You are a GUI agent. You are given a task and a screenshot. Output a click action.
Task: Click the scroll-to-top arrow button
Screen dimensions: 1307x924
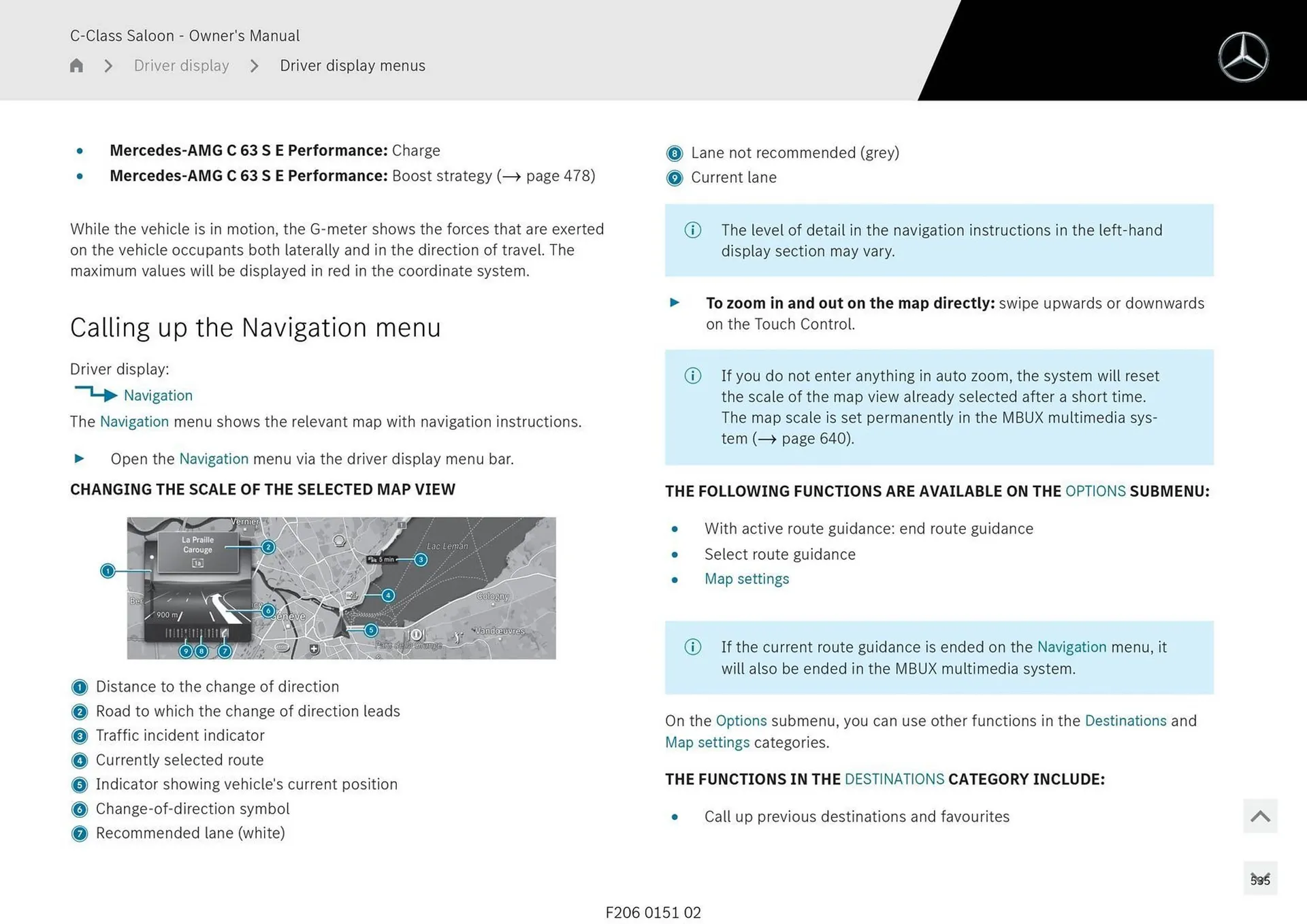pyautogui.click(x=1259, y=816)
